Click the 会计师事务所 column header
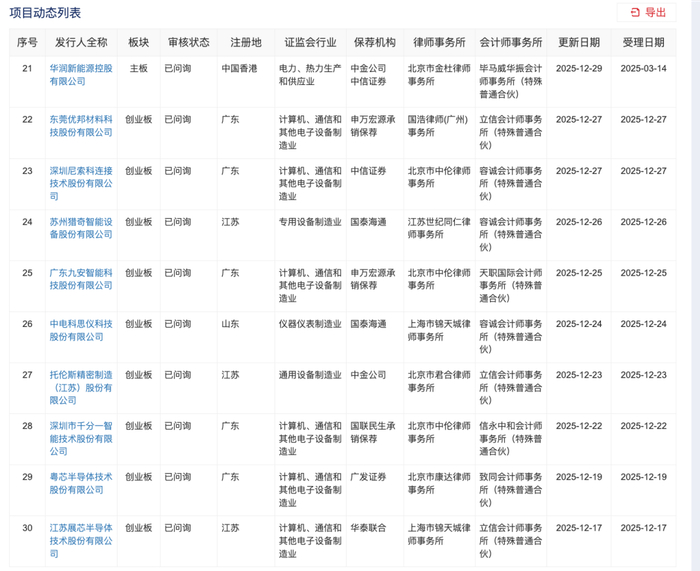Viewport: 700px width, 571px height. pyautogui.click(x=511, y=42)
